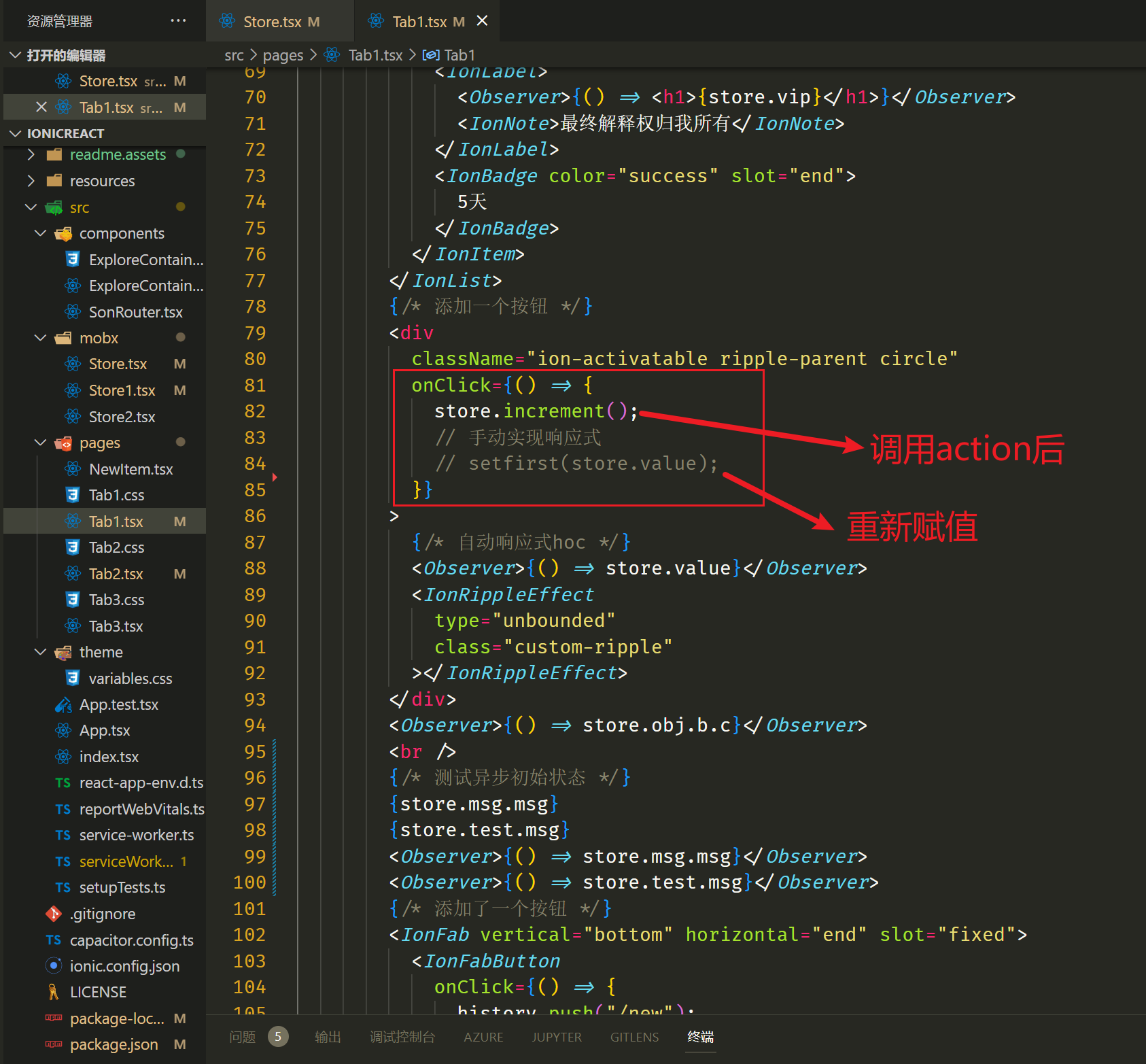Click the src breadcrumb segment
1146x1064 pixels.
click(234, 55)
